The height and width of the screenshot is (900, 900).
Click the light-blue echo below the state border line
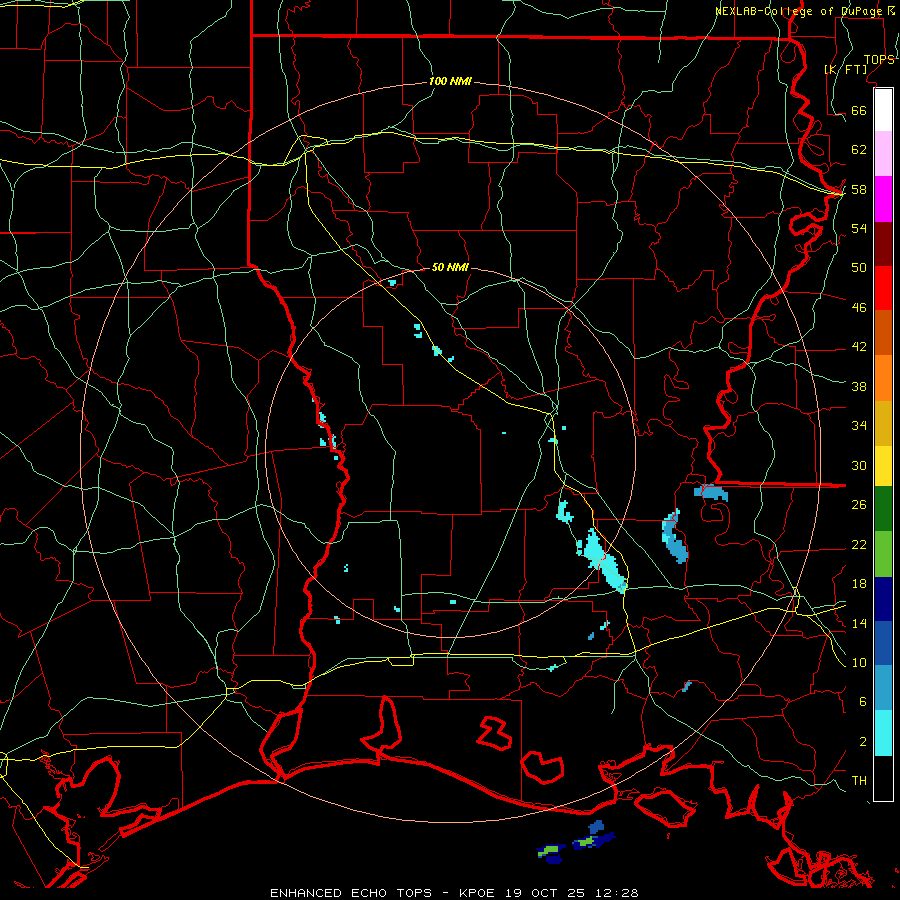pyautogui.click(x=711, y=492)
